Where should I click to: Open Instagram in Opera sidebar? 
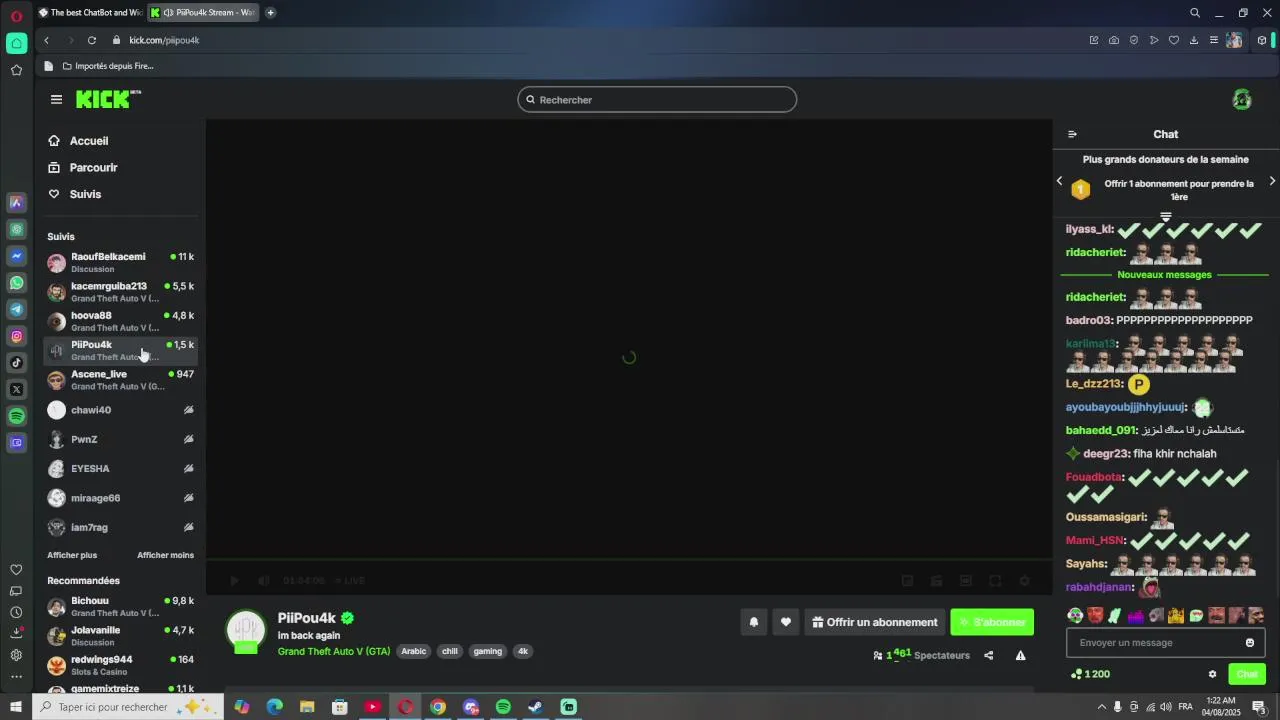tap(16, 336)
